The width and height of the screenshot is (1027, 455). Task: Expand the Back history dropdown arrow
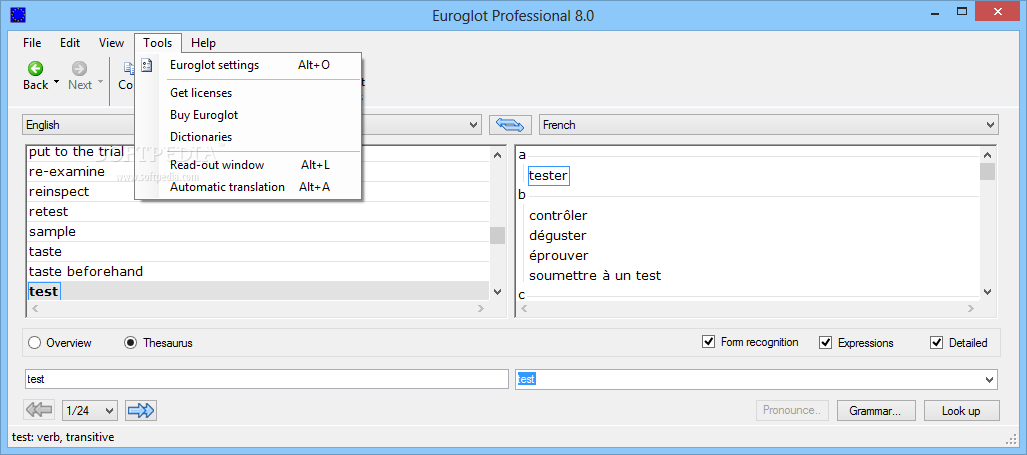[56, 83]
